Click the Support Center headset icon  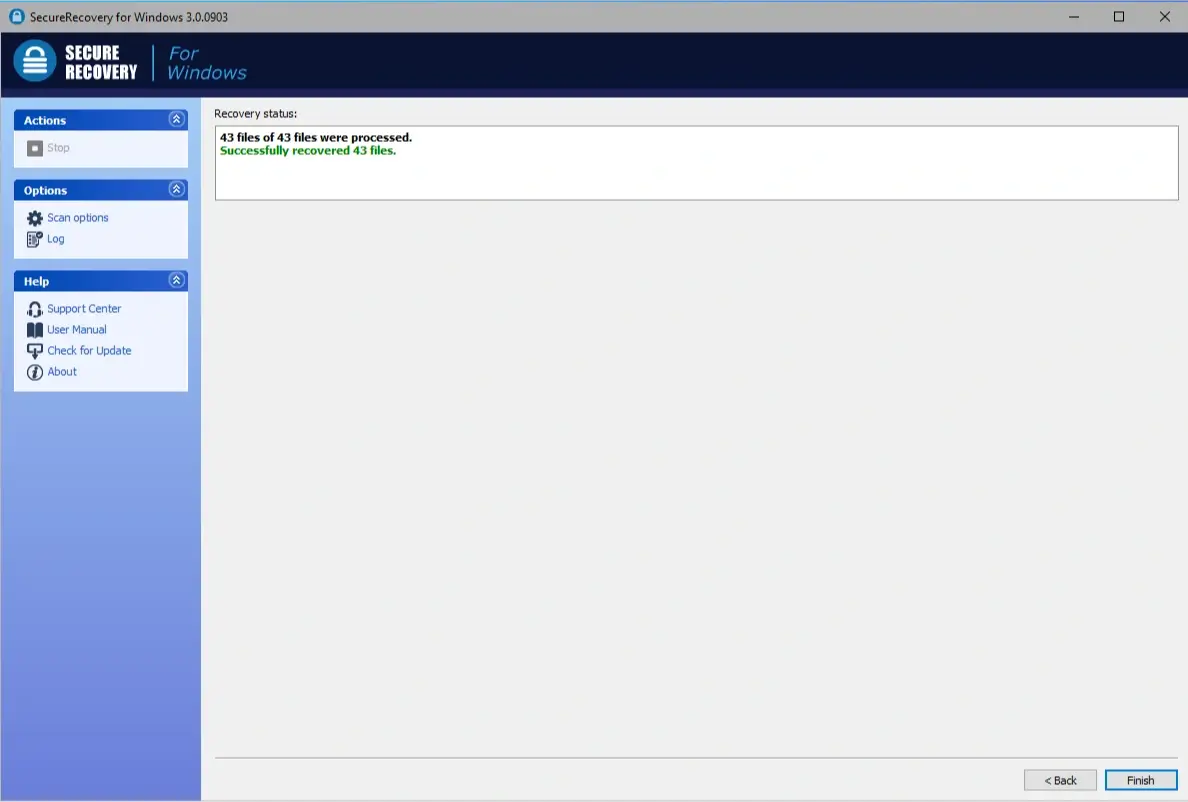tap(34, 308)
